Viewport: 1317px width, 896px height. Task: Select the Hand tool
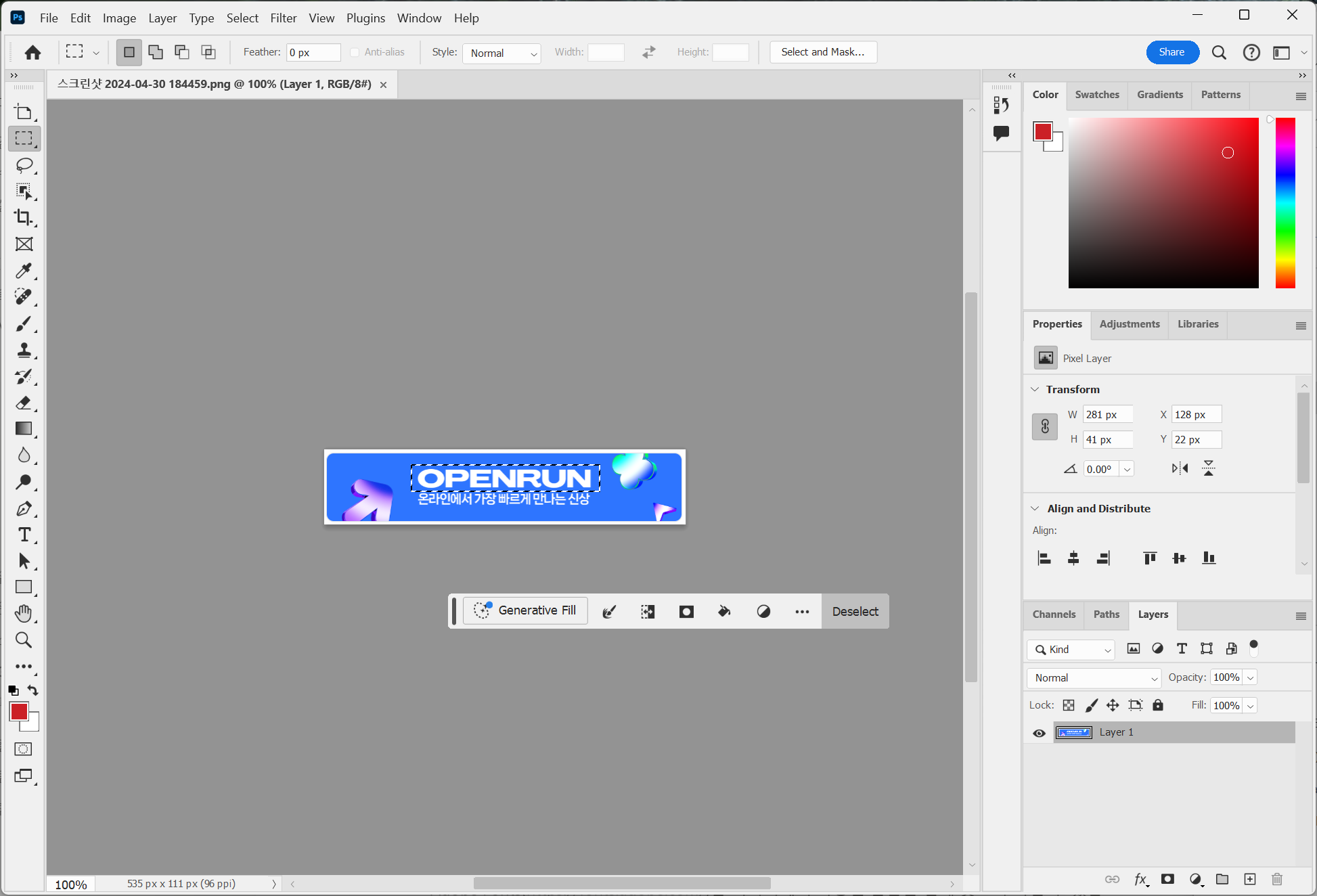pyautogui.click(x=24, y=613)
